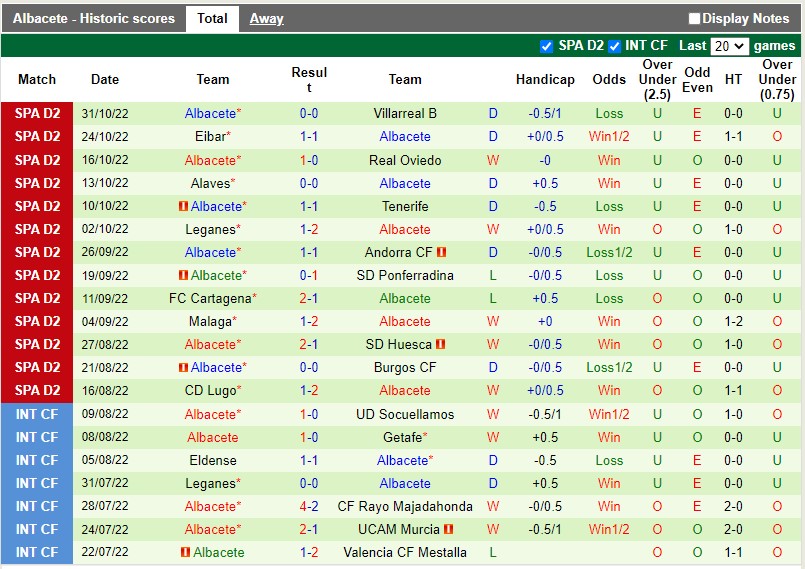The height and width of the screenshot is (569, 805).
Task: Click the Handicap column header
Action: coord(545,80)
